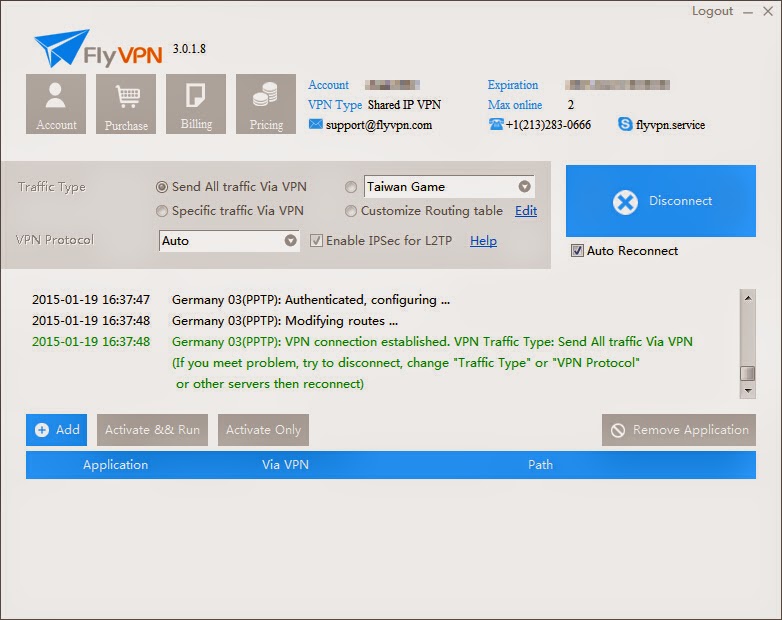Click the Via VPN column header
Image resolution: width=782 pixels, height=620 pixels.
285,465
